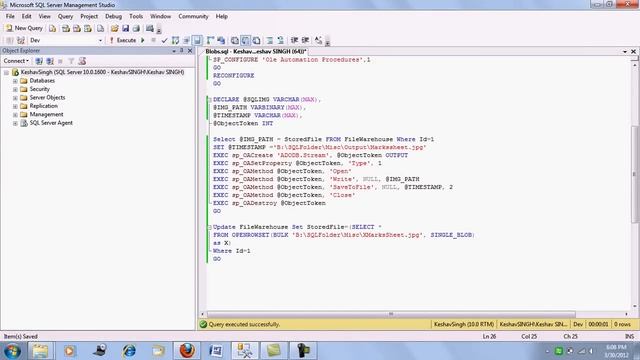
Task: Uncomment the selected lines
Action: click(x=281, y=40)
